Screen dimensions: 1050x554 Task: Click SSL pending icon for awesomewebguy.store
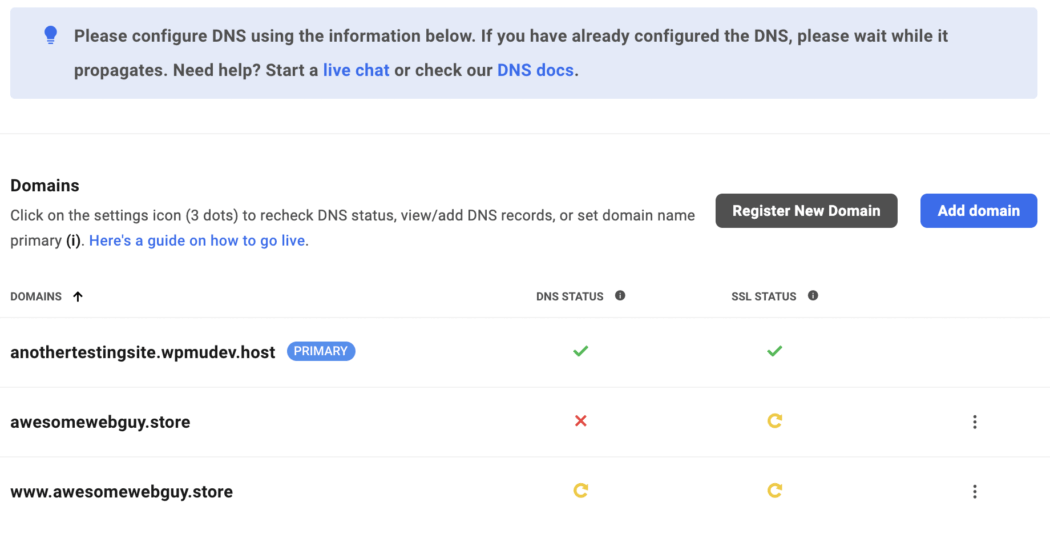click(774, 421)
